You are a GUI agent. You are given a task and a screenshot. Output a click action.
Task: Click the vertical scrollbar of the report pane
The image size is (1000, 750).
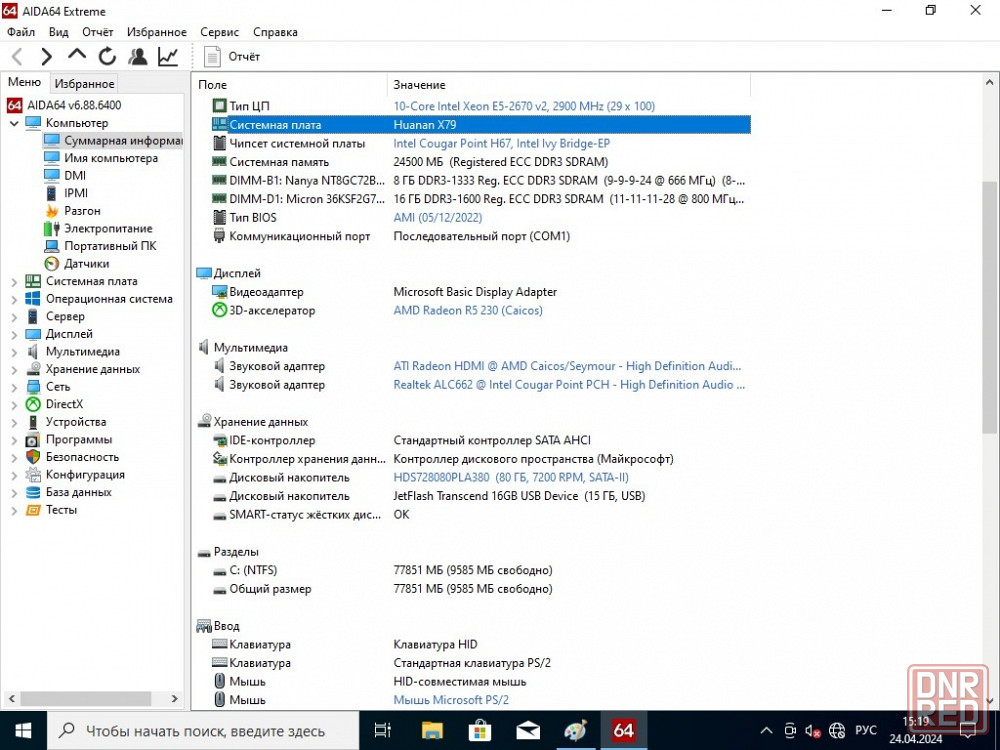point(989,307)
